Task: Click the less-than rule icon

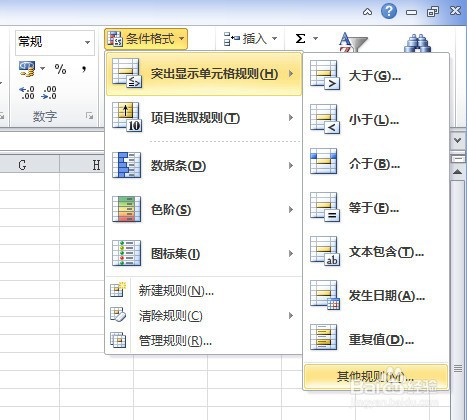Action: pos(325,119)
